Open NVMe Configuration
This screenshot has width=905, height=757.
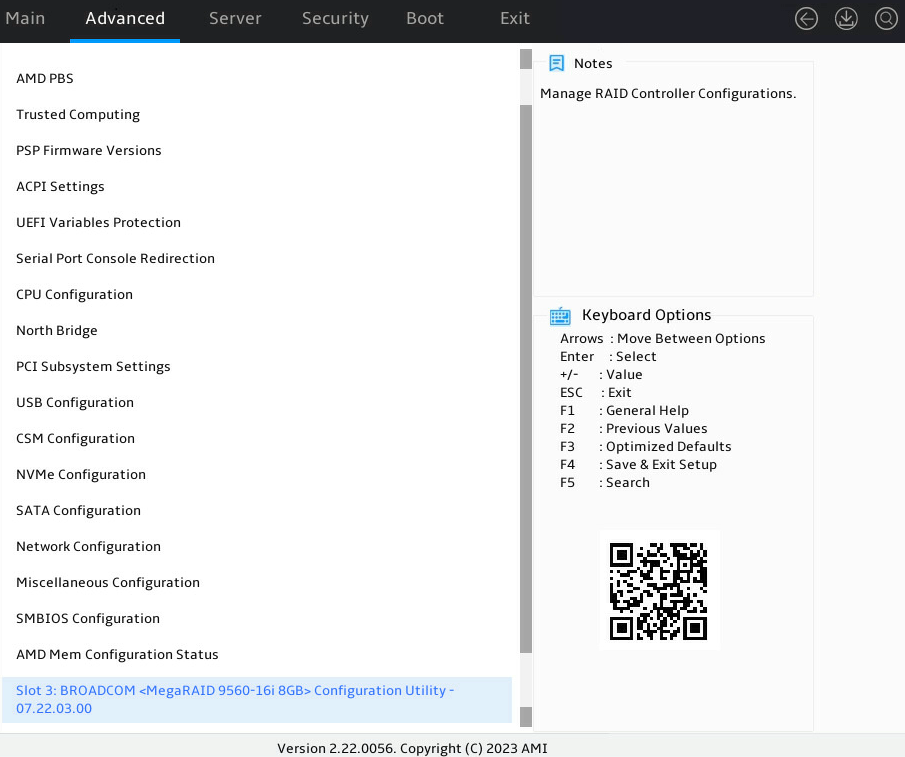[x=81, y=475]
